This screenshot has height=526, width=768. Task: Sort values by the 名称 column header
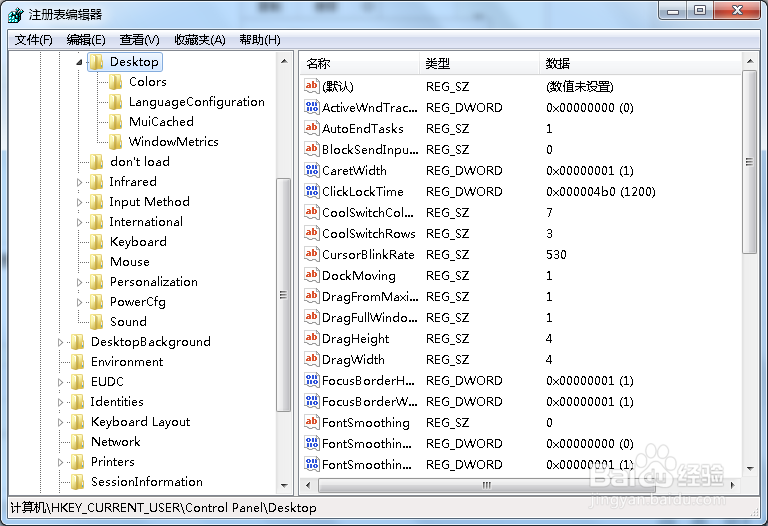point(359,64)
